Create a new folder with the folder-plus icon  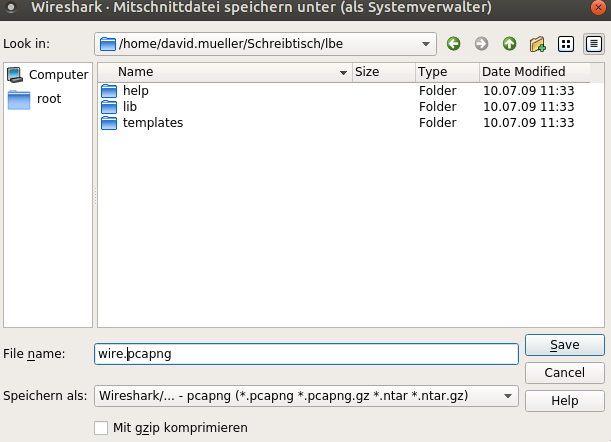[x=537, y=44]
